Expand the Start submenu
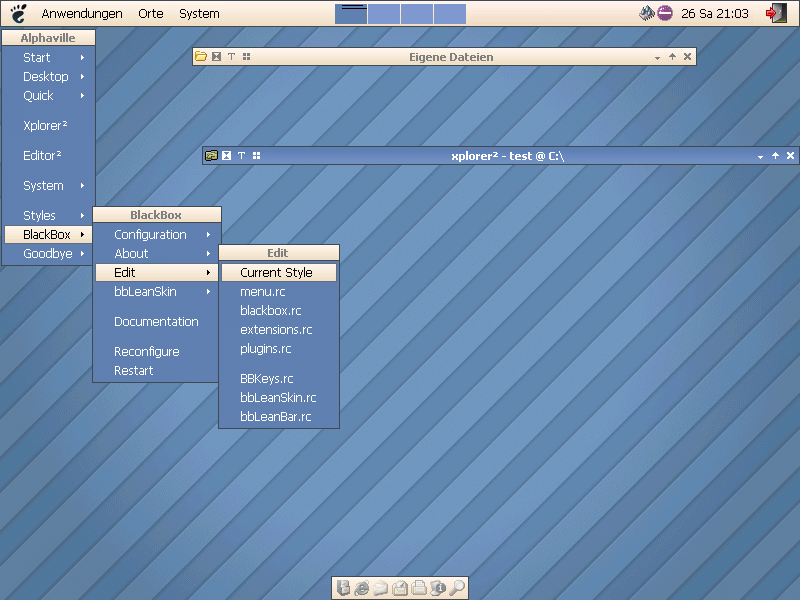This screenshot has width=800, height=600. pos(49,58)
